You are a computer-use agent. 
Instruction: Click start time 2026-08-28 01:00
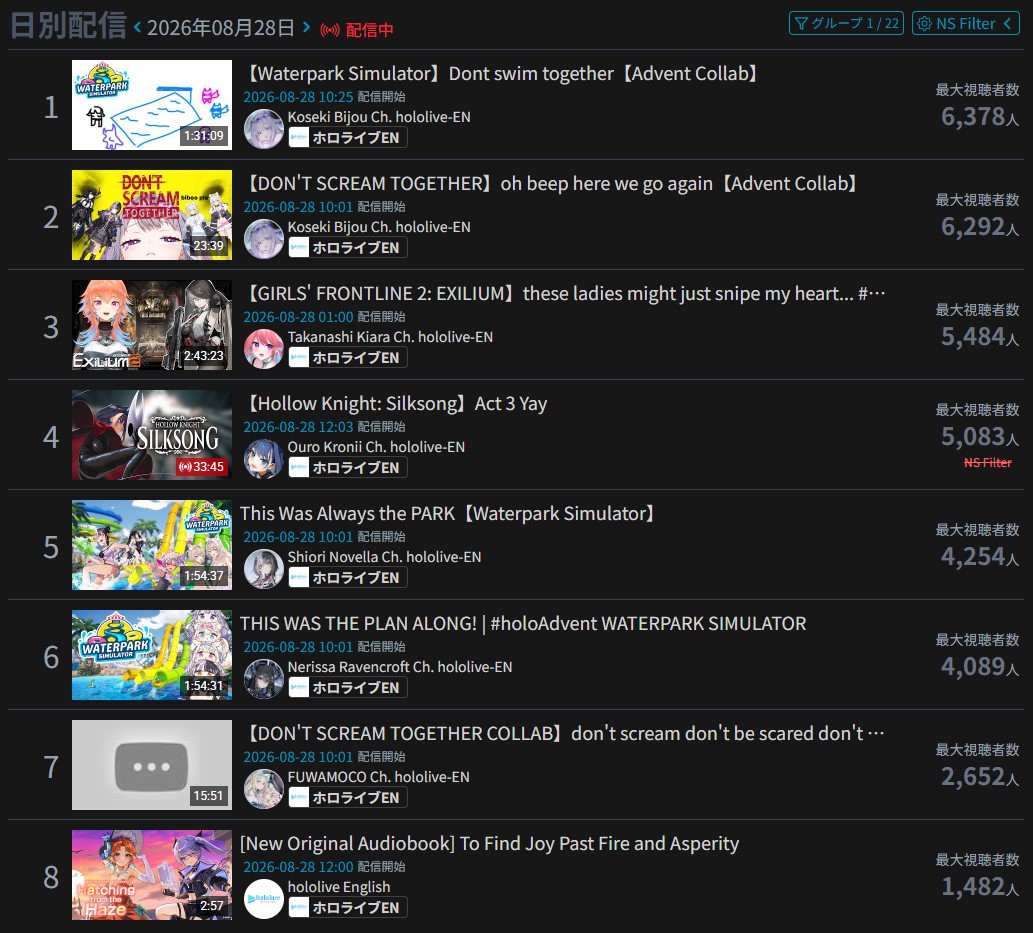click(x=298, y=317)
